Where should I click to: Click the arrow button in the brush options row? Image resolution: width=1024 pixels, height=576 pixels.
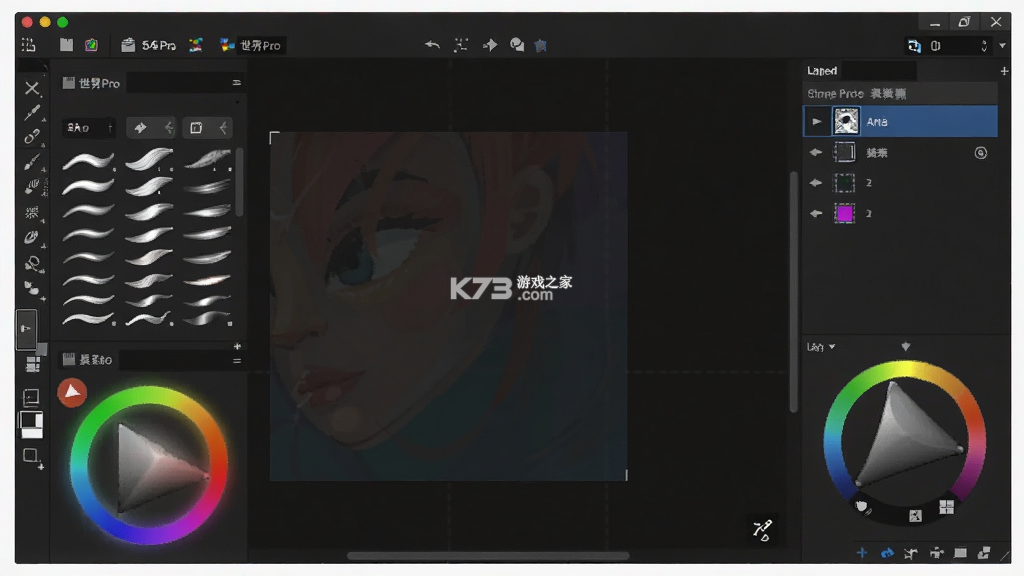click(140, 128)
